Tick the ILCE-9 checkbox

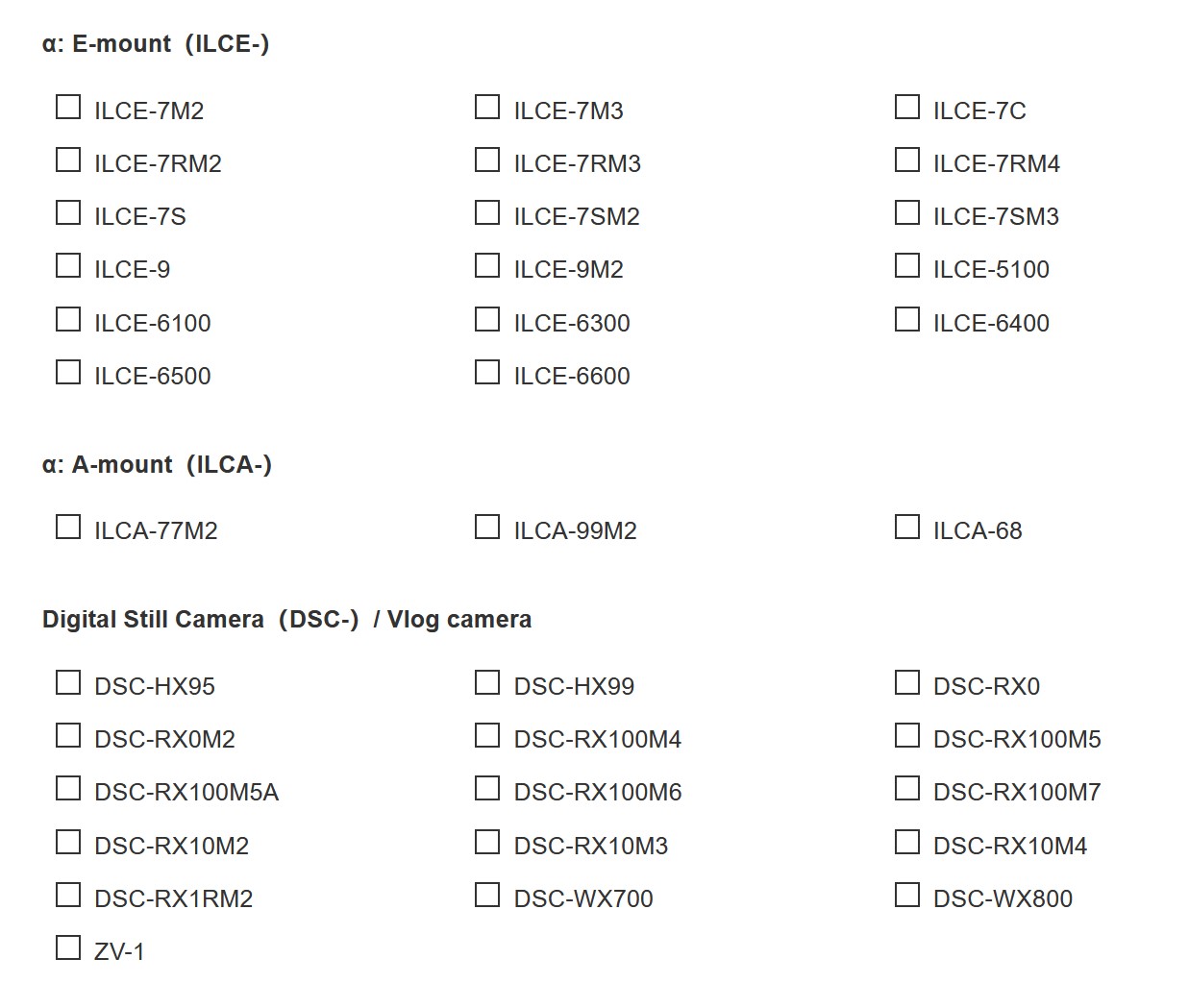coord(68,265)
